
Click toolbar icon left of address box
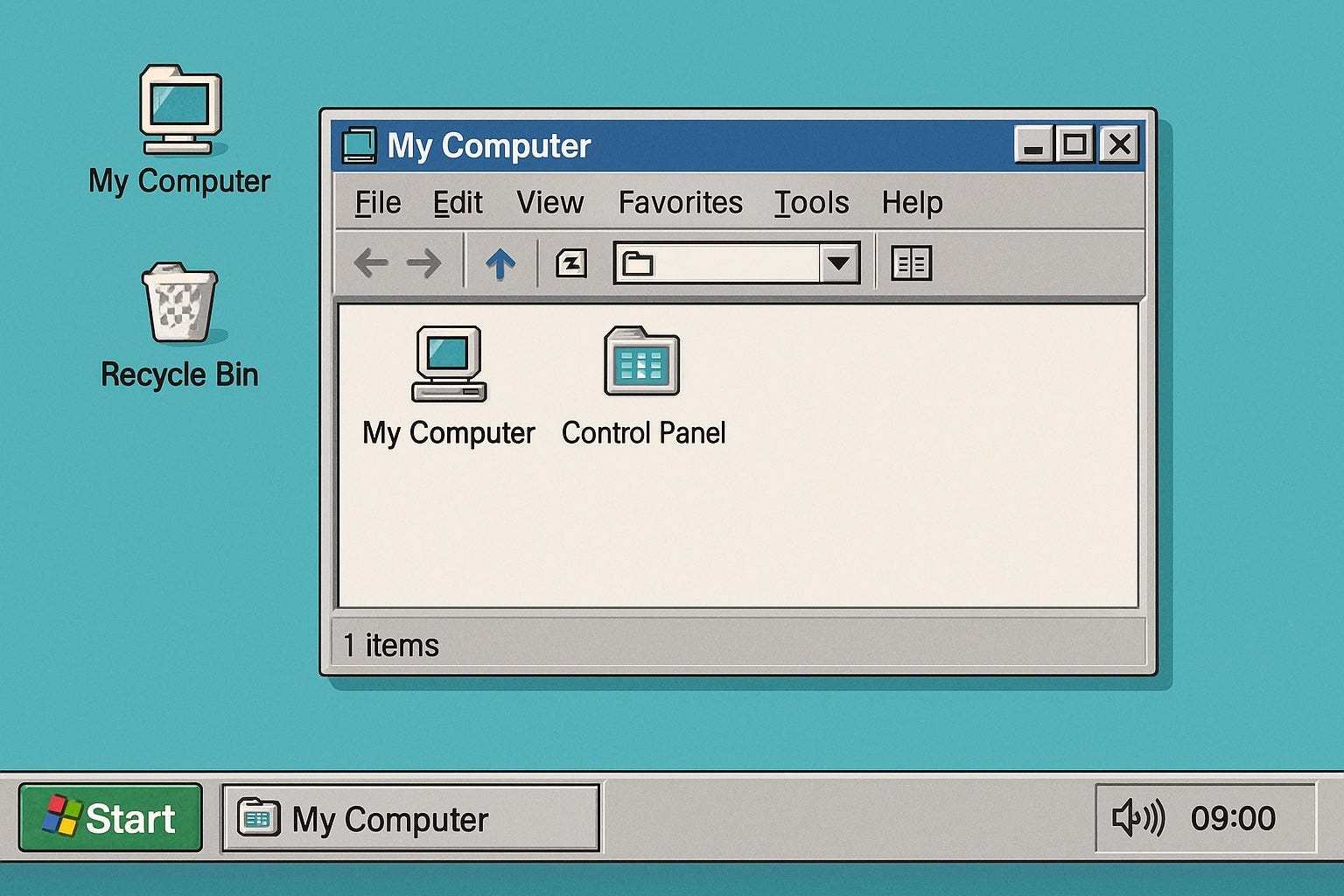pyautogui.click(x=571, y=262)
